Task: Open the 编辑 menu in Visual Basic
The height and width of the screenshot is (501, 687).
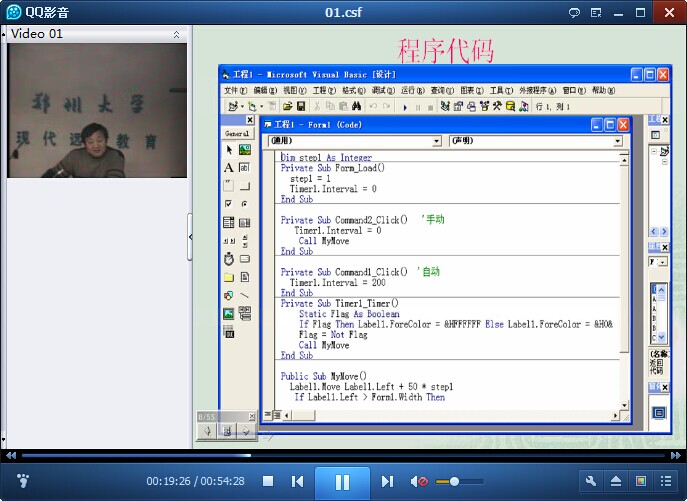Action: (265, 90)
